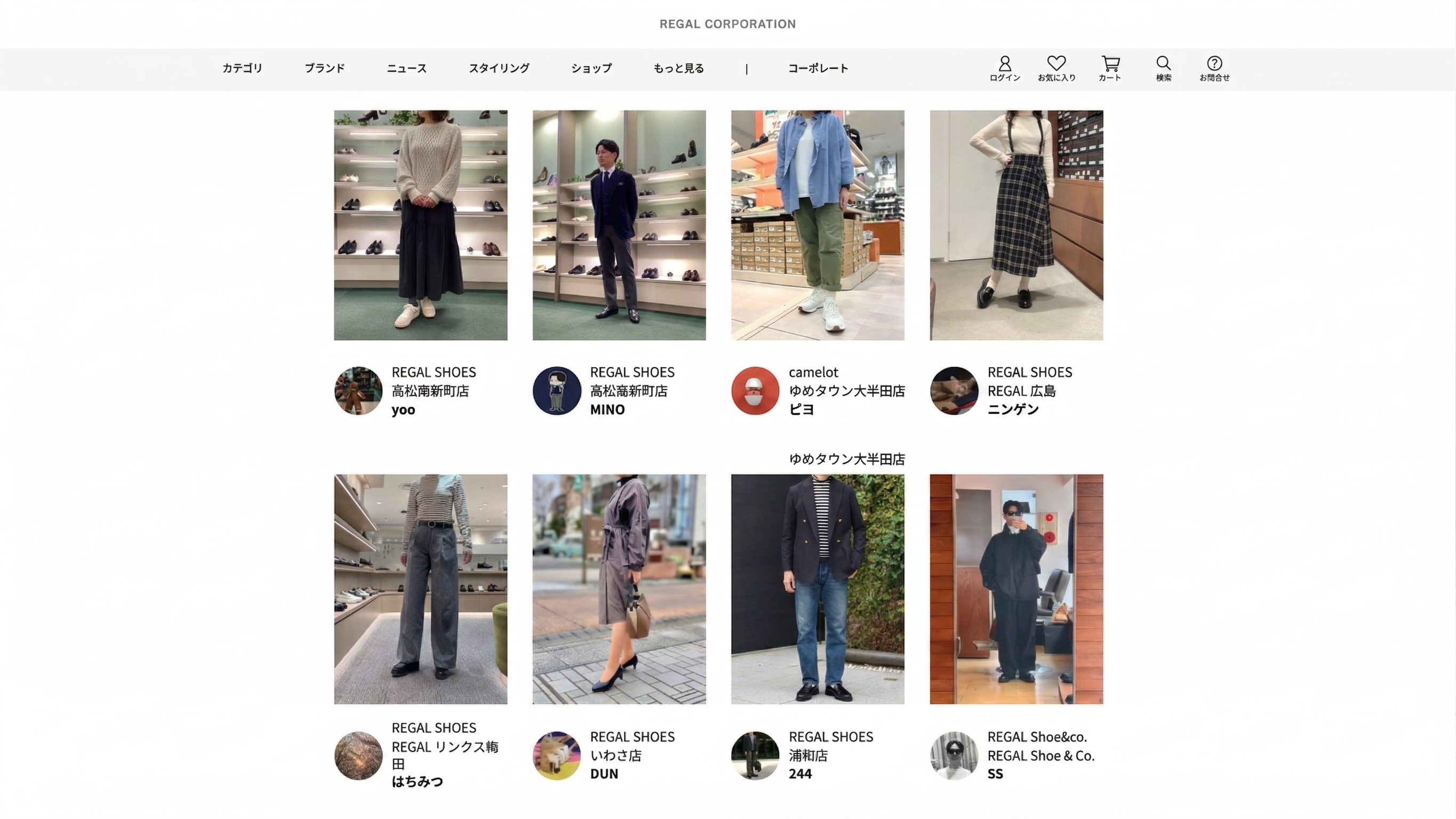
Task: Open the スタイリング menu item
Action: coord(499,68)
